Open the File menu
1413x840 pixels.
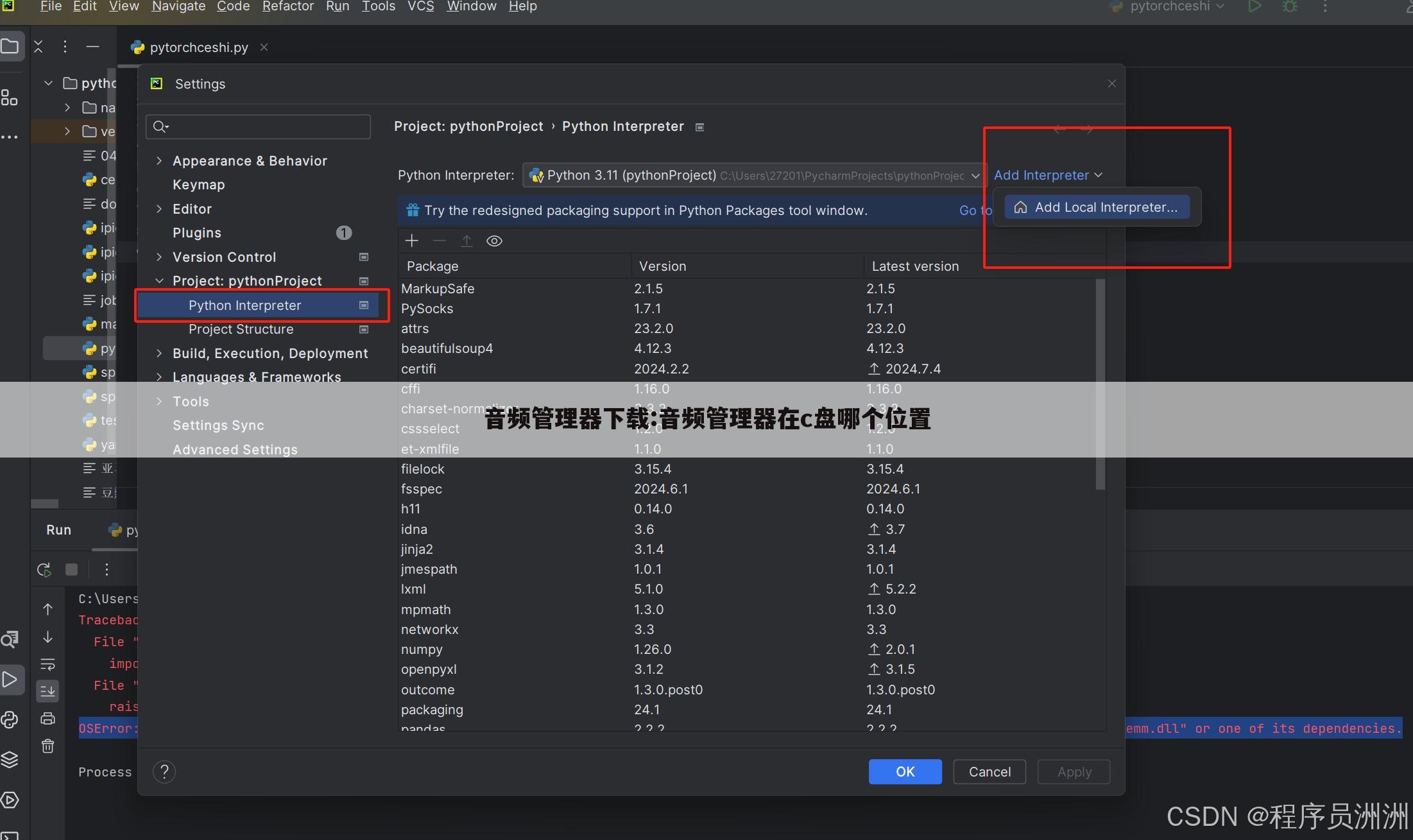(x=51, y=6)
